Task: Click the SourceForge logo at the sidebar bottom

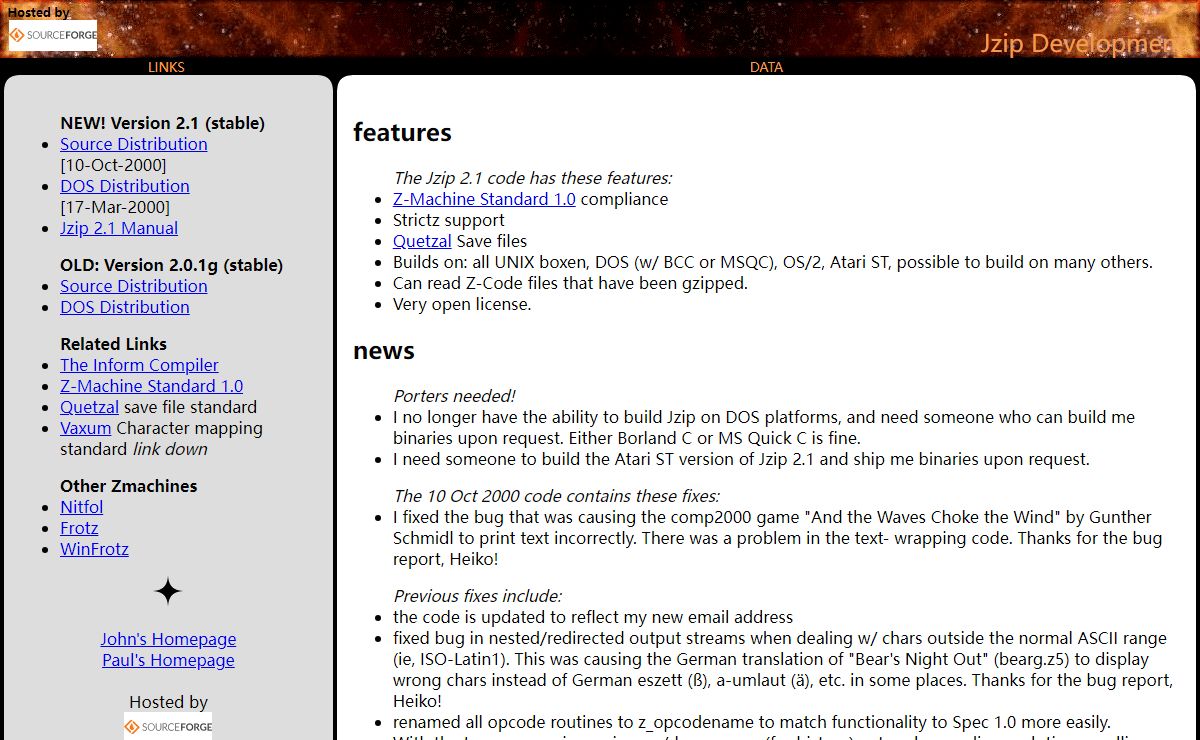Action: [168, 726]
